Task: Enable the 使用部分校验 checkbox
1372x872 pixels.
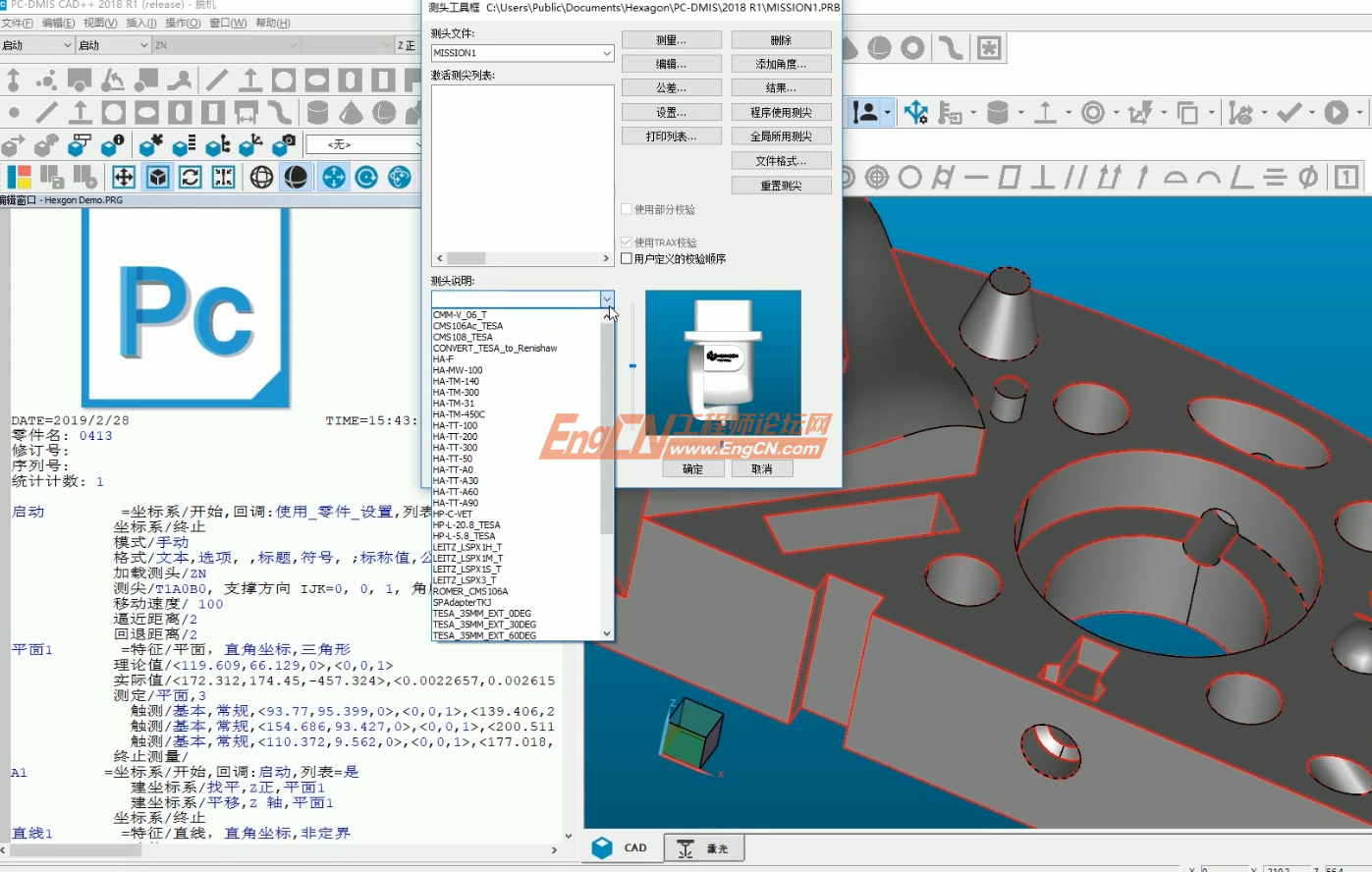Action: click(626, 209)
